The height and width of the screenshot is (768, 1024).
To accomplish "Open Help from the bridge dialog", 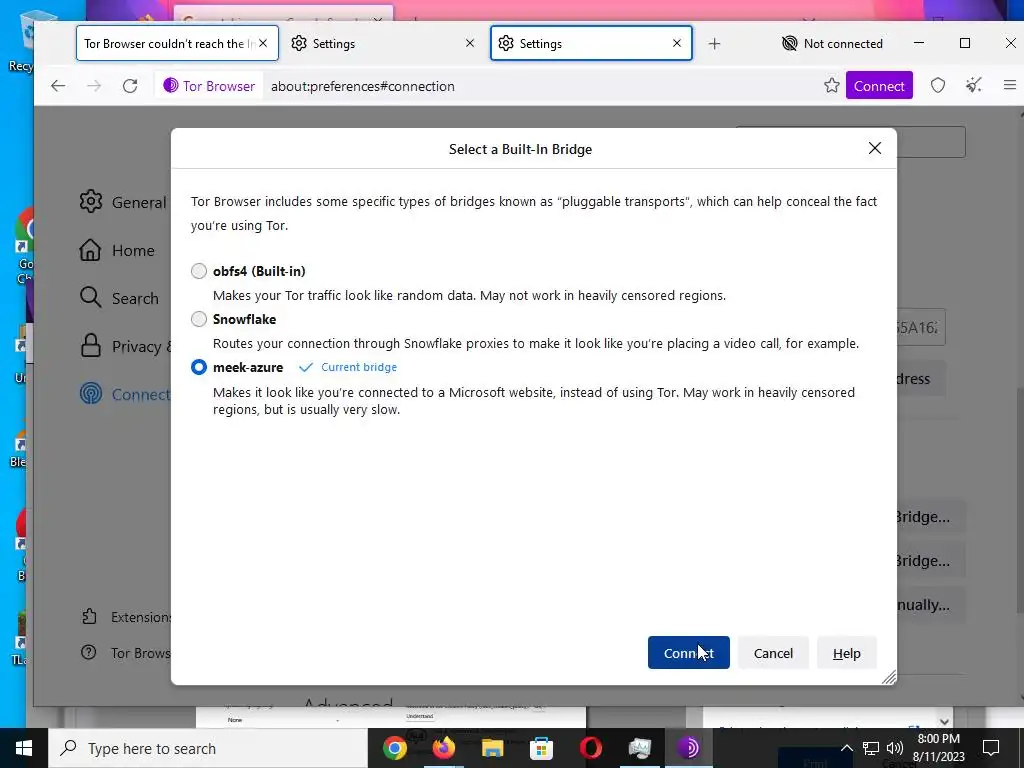I will click(x=846, y=652).
